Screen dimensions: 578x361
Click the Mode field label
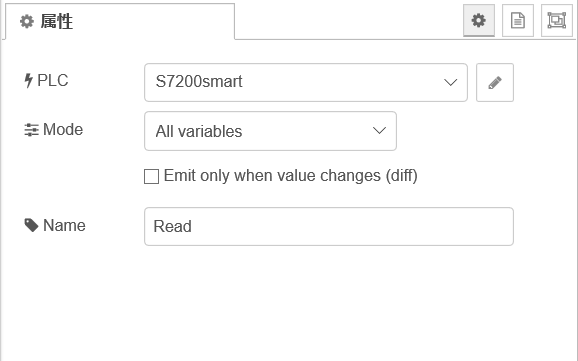[x=63, y=130]
